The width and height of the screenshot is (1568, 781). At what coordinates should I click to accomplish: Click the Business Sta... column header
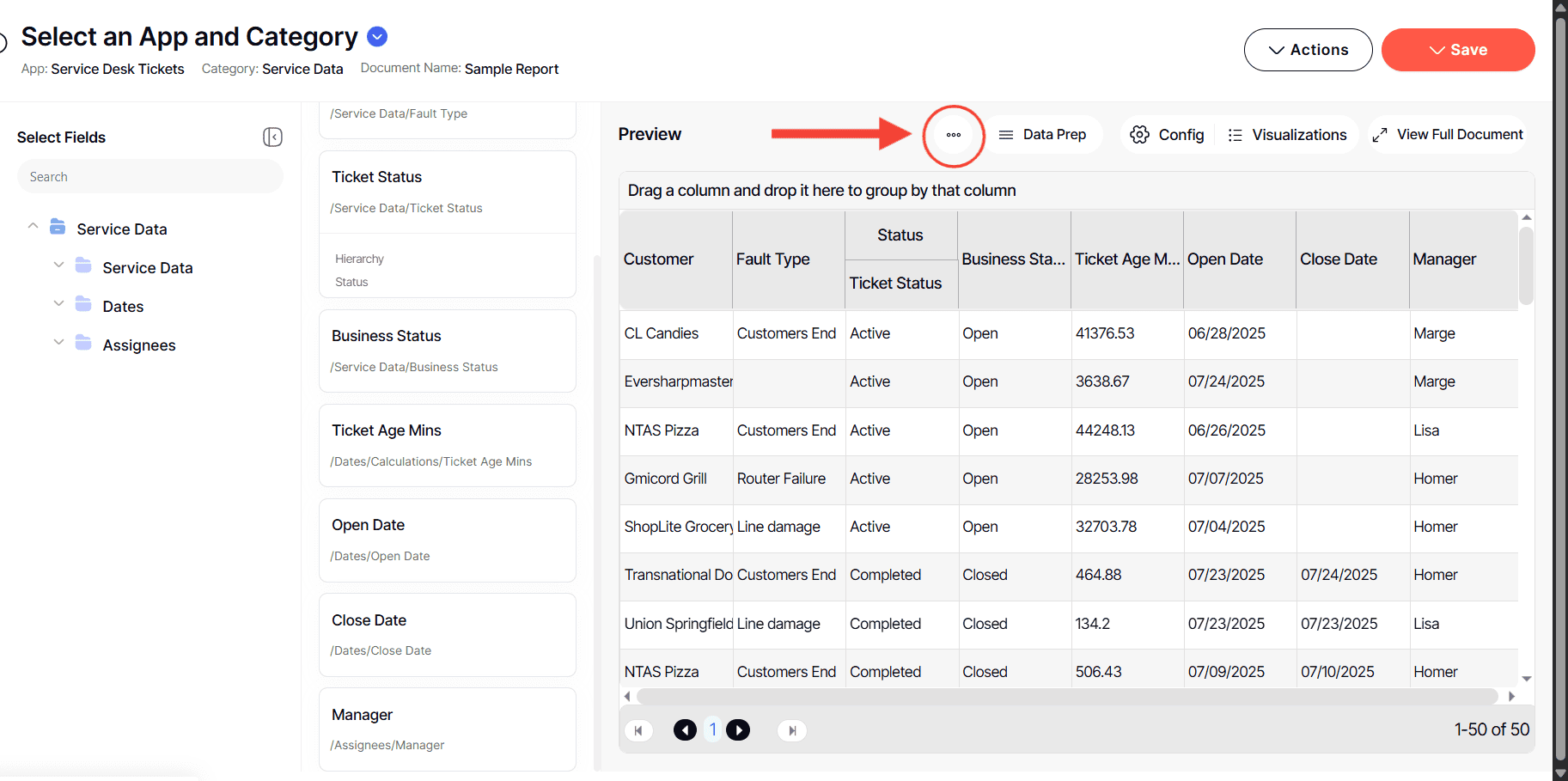pyautogui.click(x=1014, y=259)
